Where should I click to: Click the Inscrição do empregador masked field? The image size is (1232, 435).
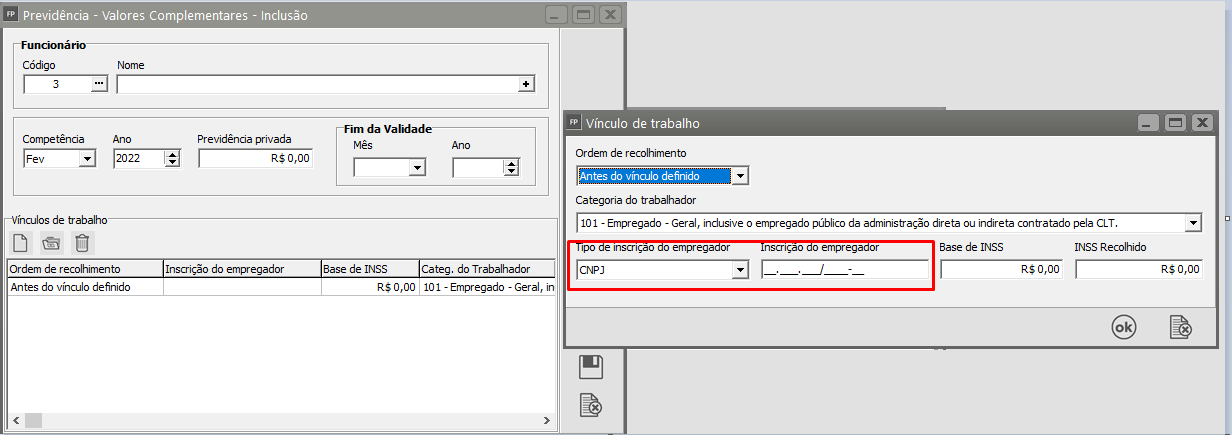click(x=844, y=269)
